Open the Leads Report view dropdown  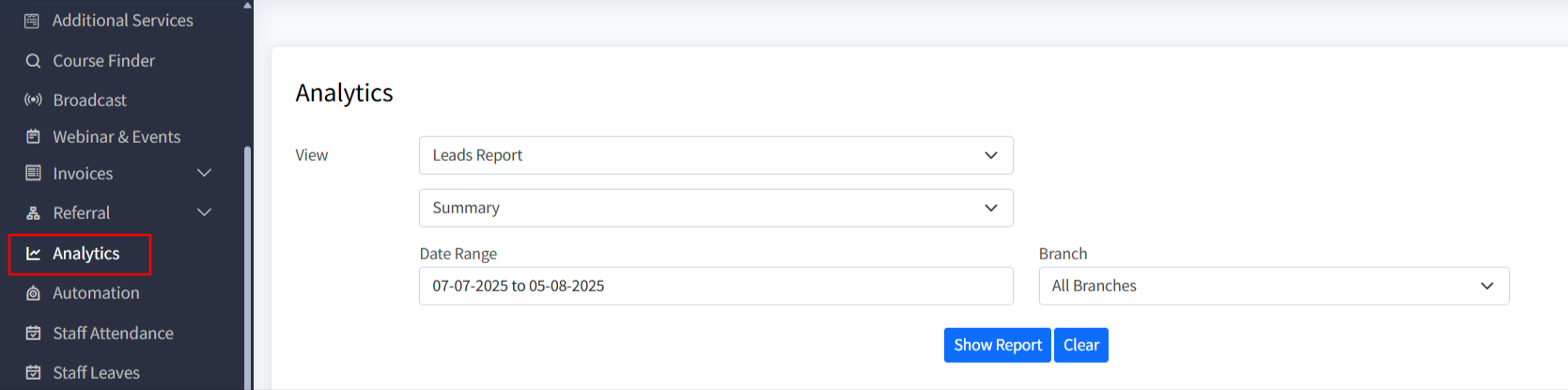coord(715,155)
